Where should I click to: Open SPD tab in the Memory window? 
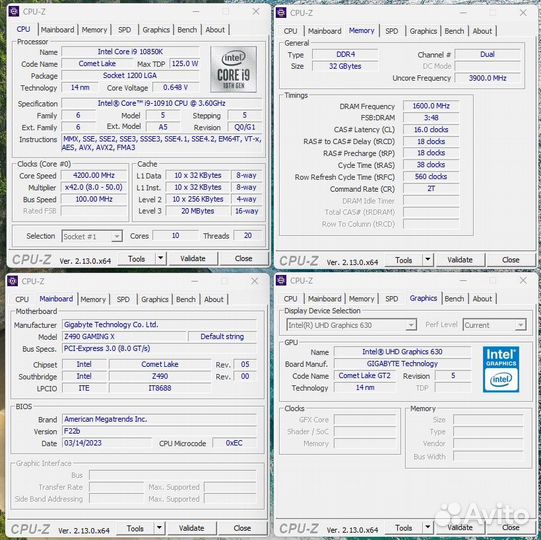point(392,31)
